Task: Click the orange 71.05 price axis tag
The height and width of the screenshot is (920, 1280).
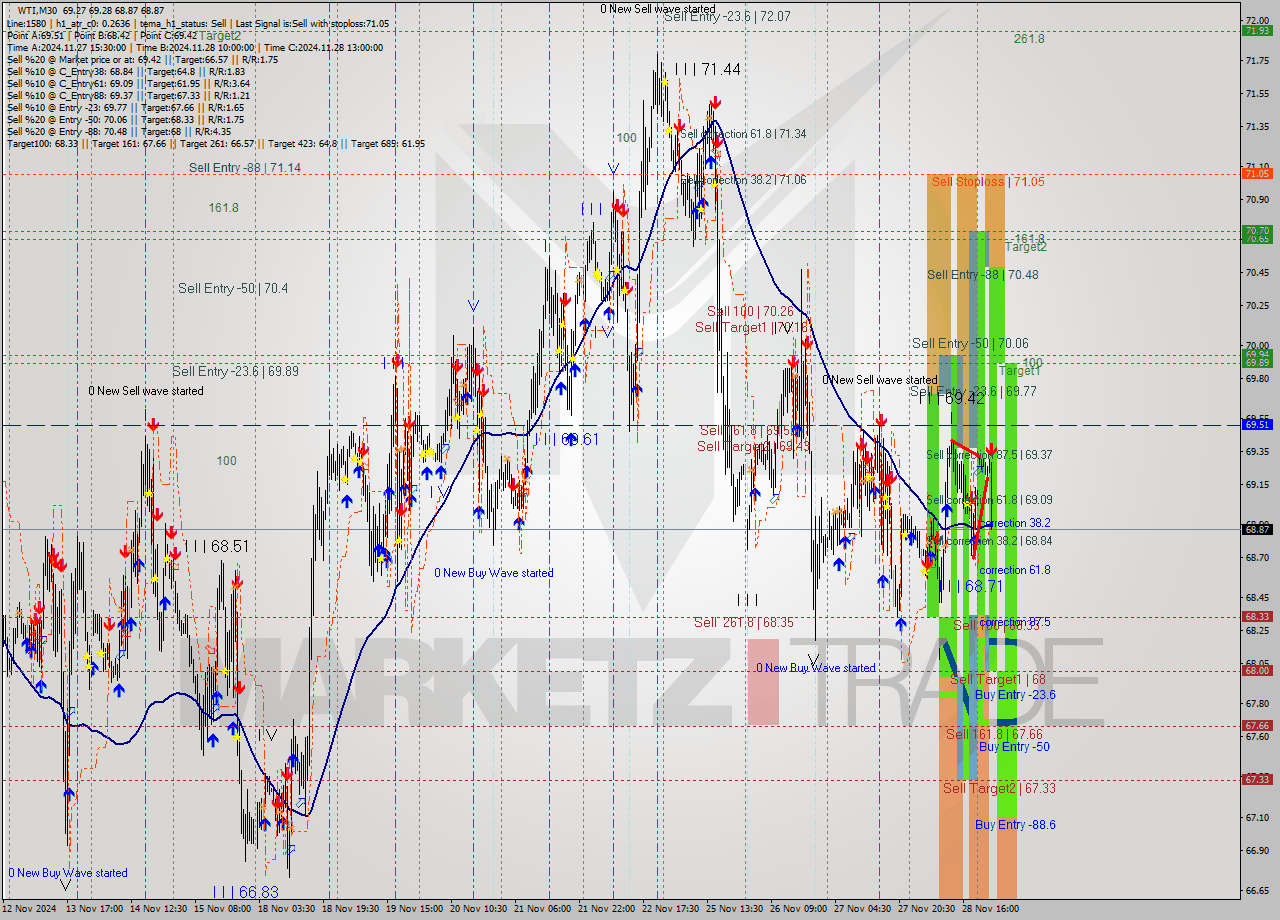Action: [1257, 174]
